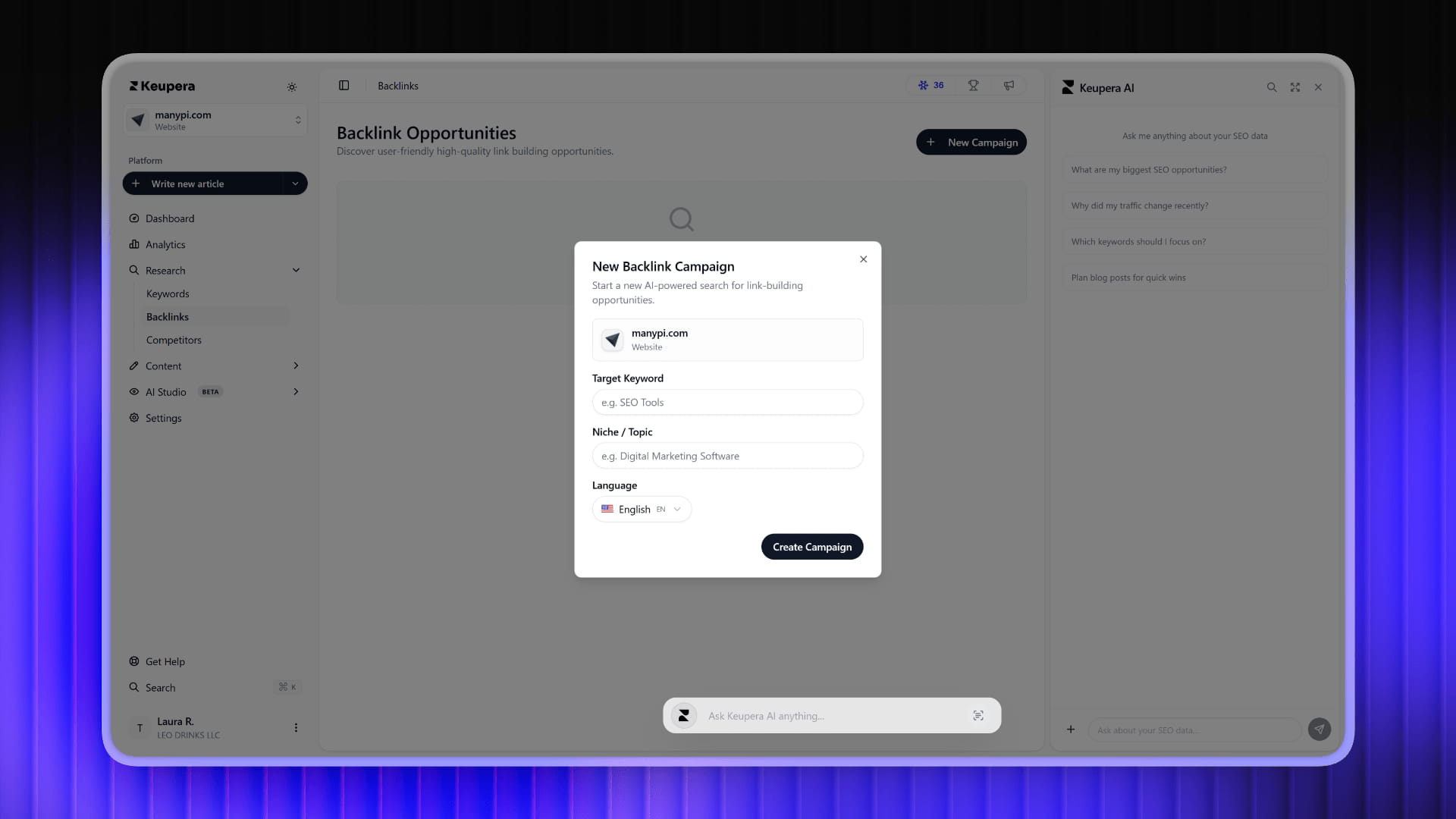1456x819 pixels.
Task: Click the theme brightness icon next to Keupera logo
Action: click(x=291, y=86)
